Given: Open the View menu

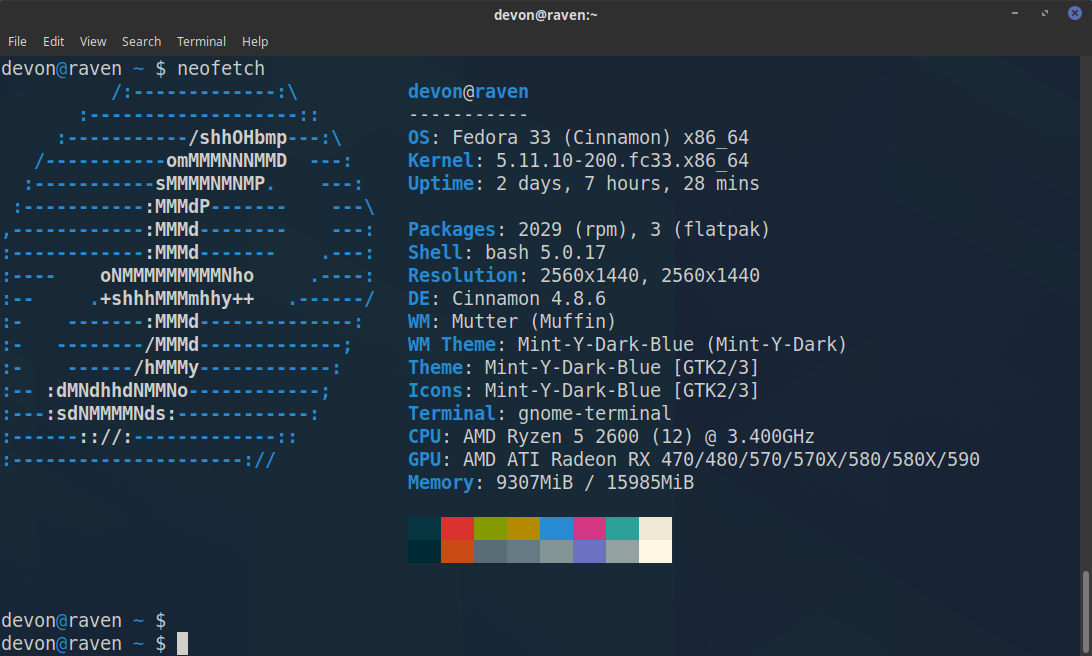Looking at the screenshot, I should [x=93, y=42].
